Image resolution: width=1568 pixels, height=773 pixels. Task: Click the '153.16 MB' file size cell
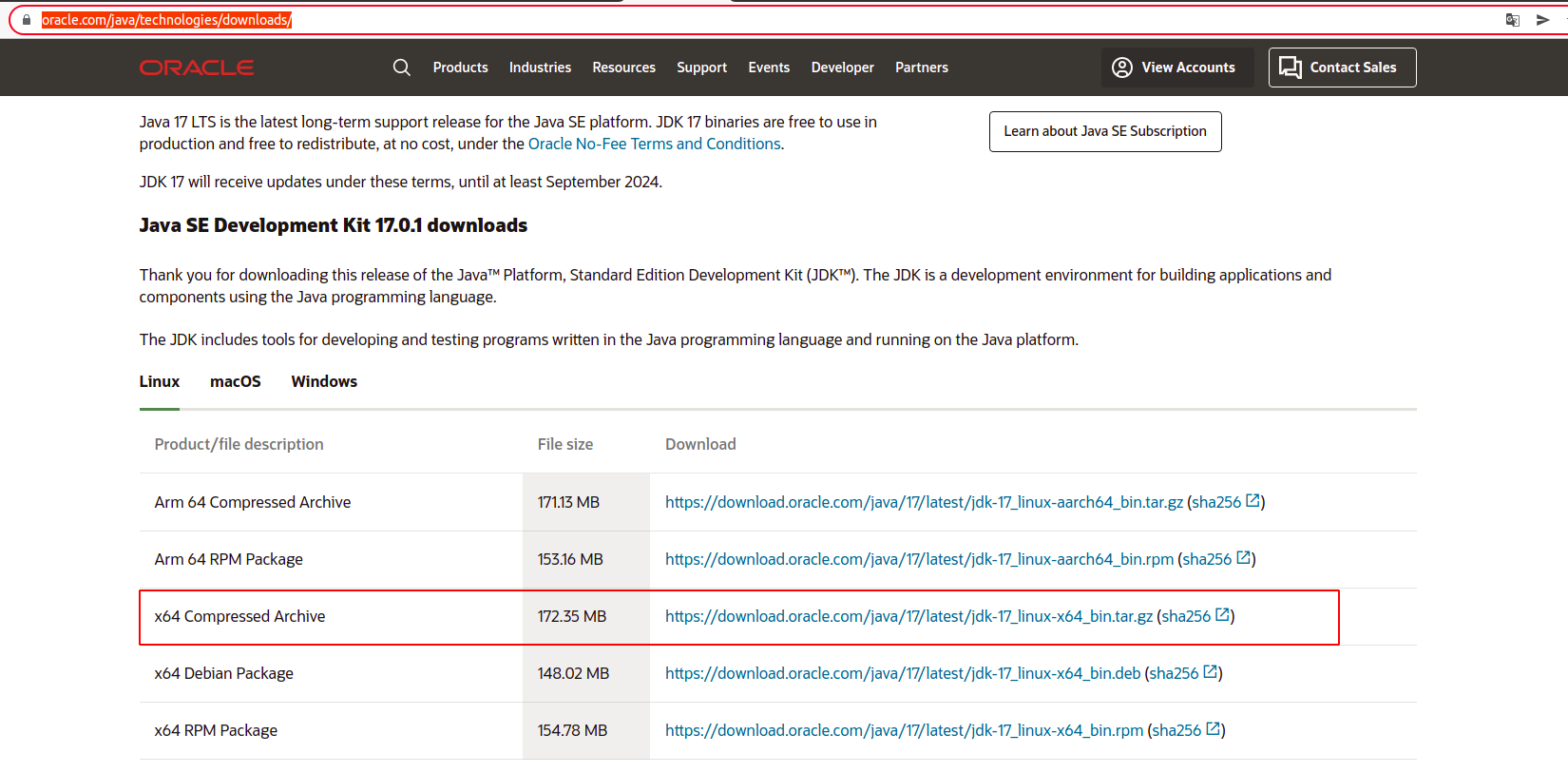[x=586, y=559]
